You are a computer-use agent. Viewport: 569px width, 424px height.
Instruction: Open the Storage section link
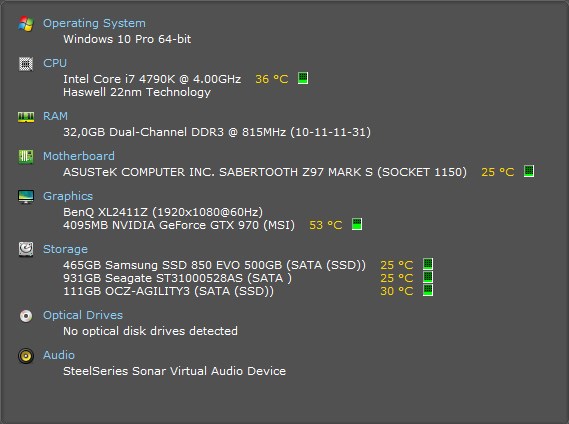65,249
